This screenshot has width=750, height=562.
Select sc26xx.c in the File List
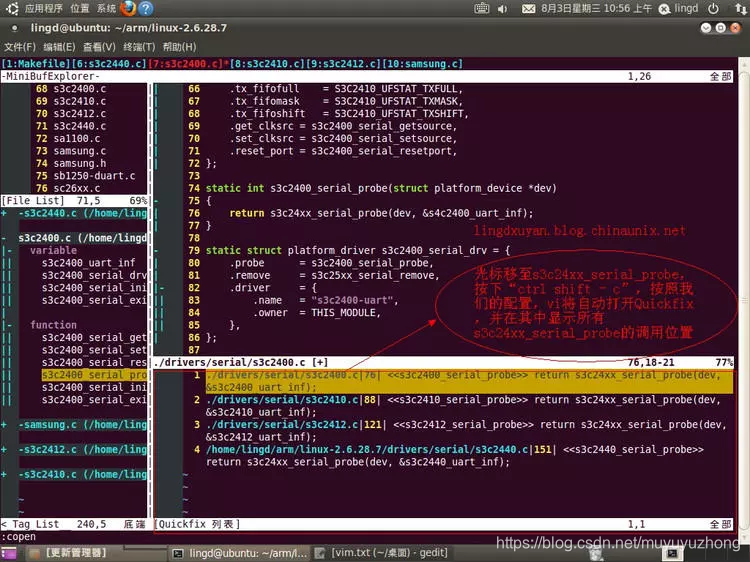click(x=77, y=188)
